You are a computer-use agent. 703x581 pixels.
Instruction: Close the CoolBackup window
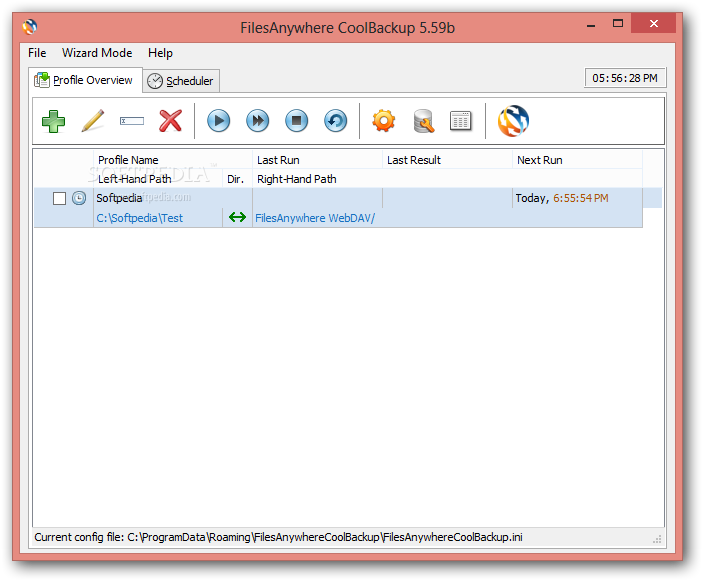coord(654,23)
